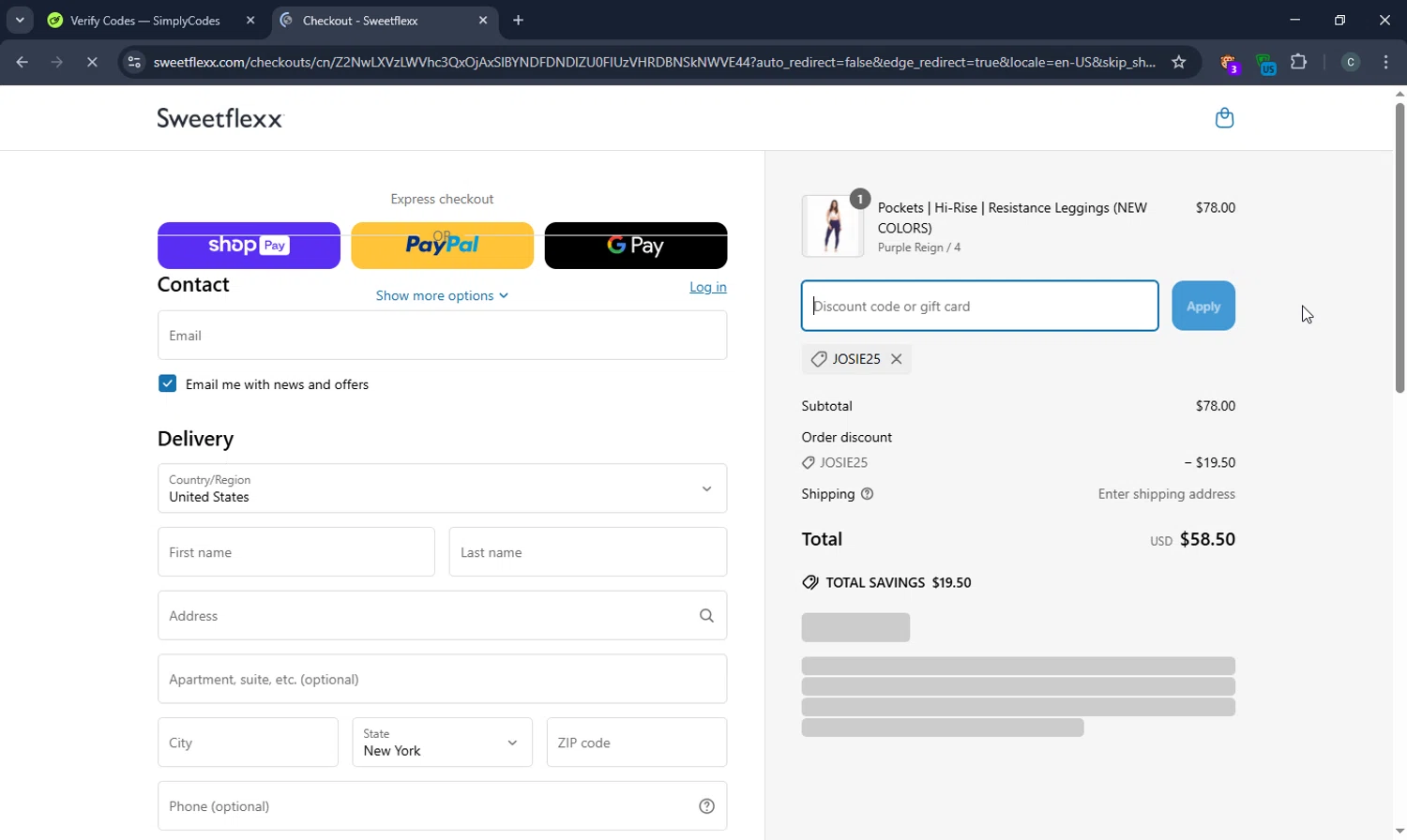Click the Phone (optional) field
Image resolution: width=1407 pixels, height=840 pixels.
442,806
